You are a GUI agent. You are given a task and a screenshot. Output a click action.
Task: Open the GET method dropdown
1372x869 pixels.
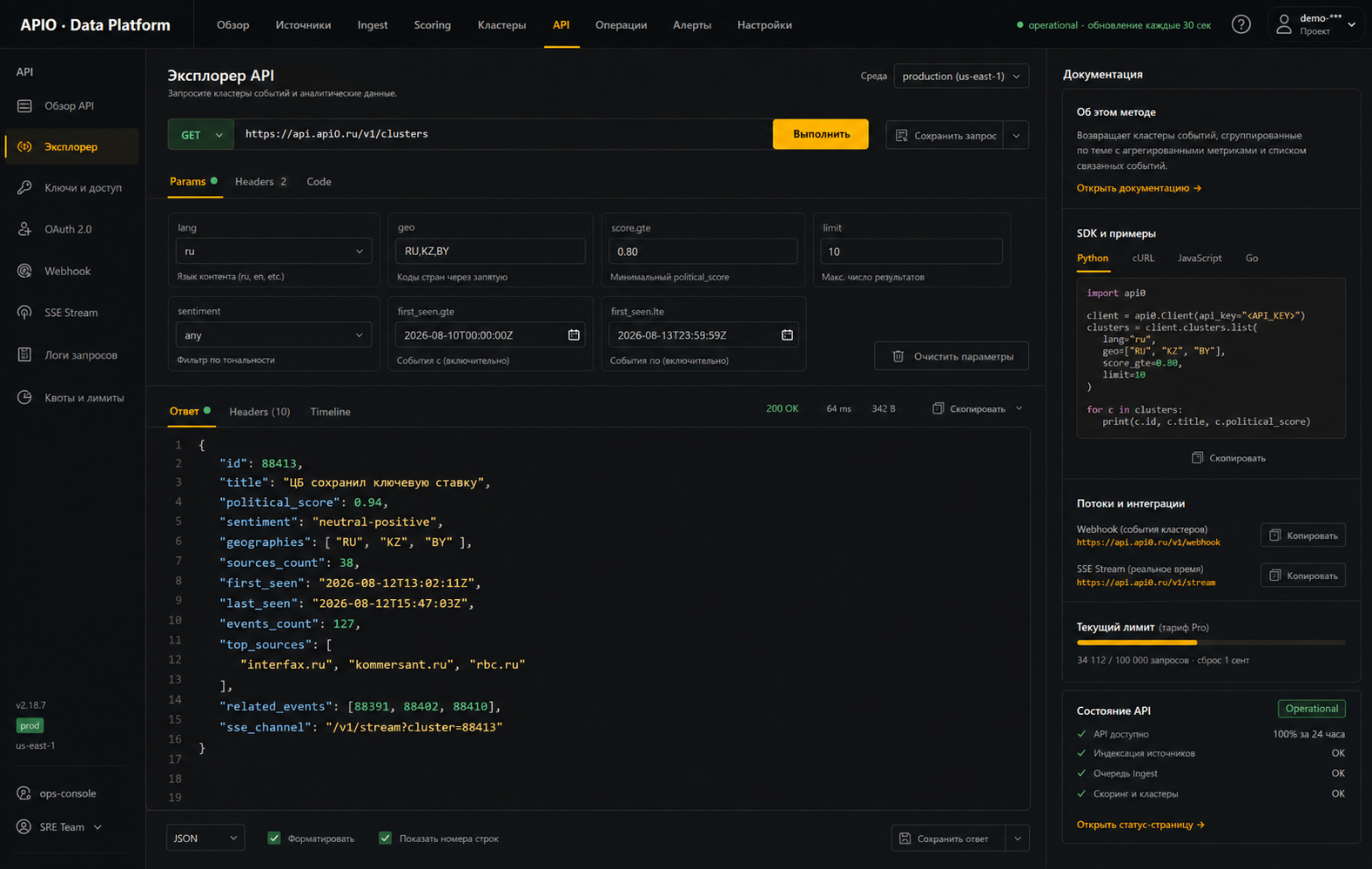click(201, 135)
